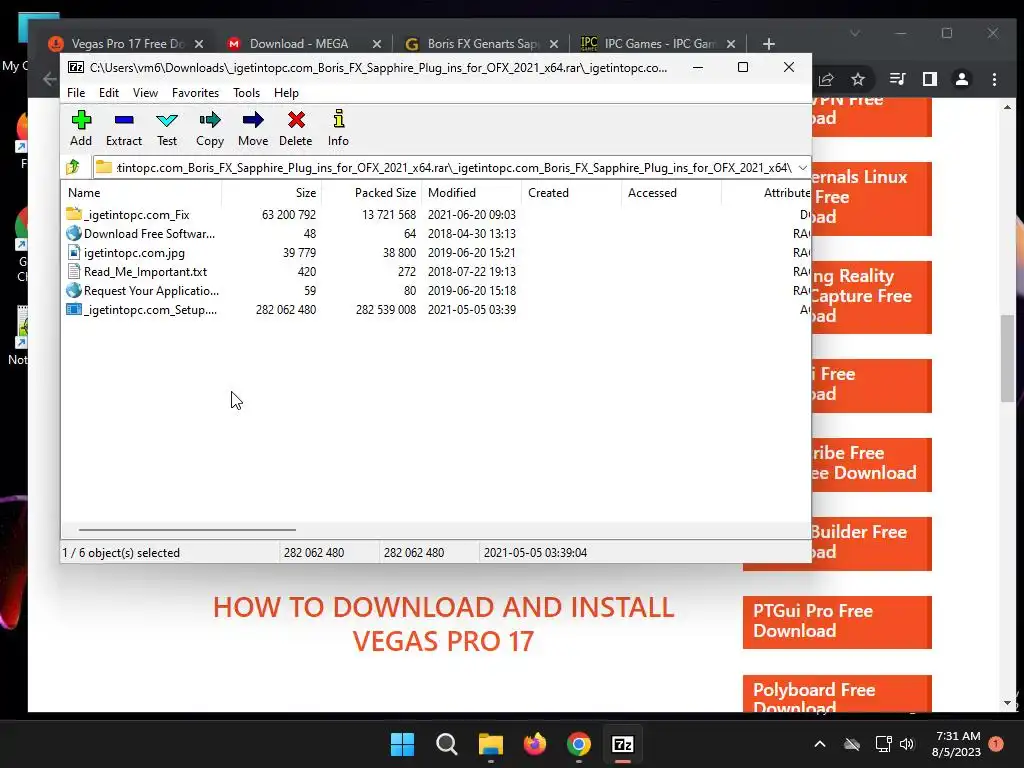
Task: Click the Chrome share page icon
Action: (x=826, y=79)
